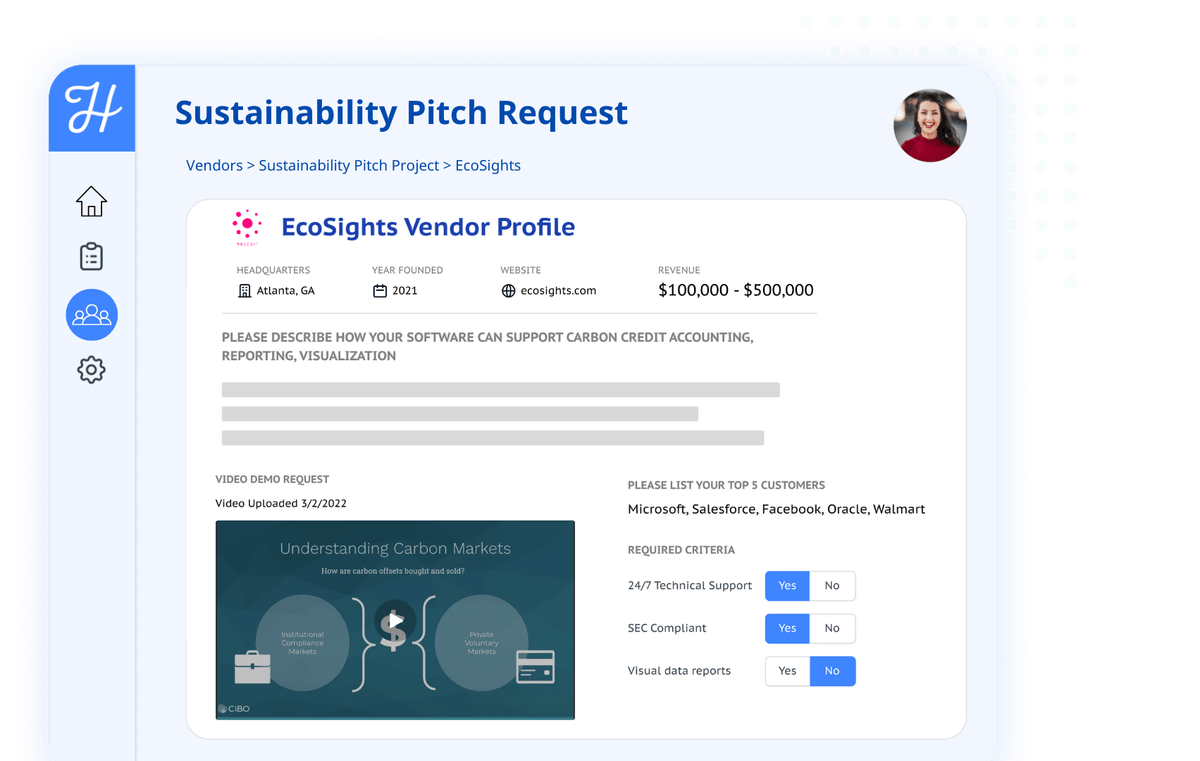Screen dimensions: 1200x761
Task: Click the EcoSights dotted logo icon
Action: pyautogui.click(x=246, y=226)
